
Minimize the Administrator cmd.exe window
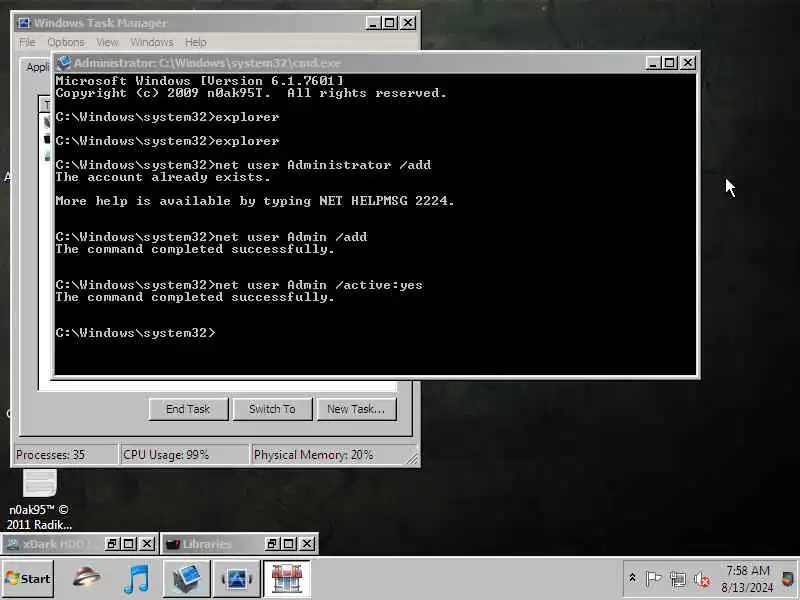click(x=653, y=63)
